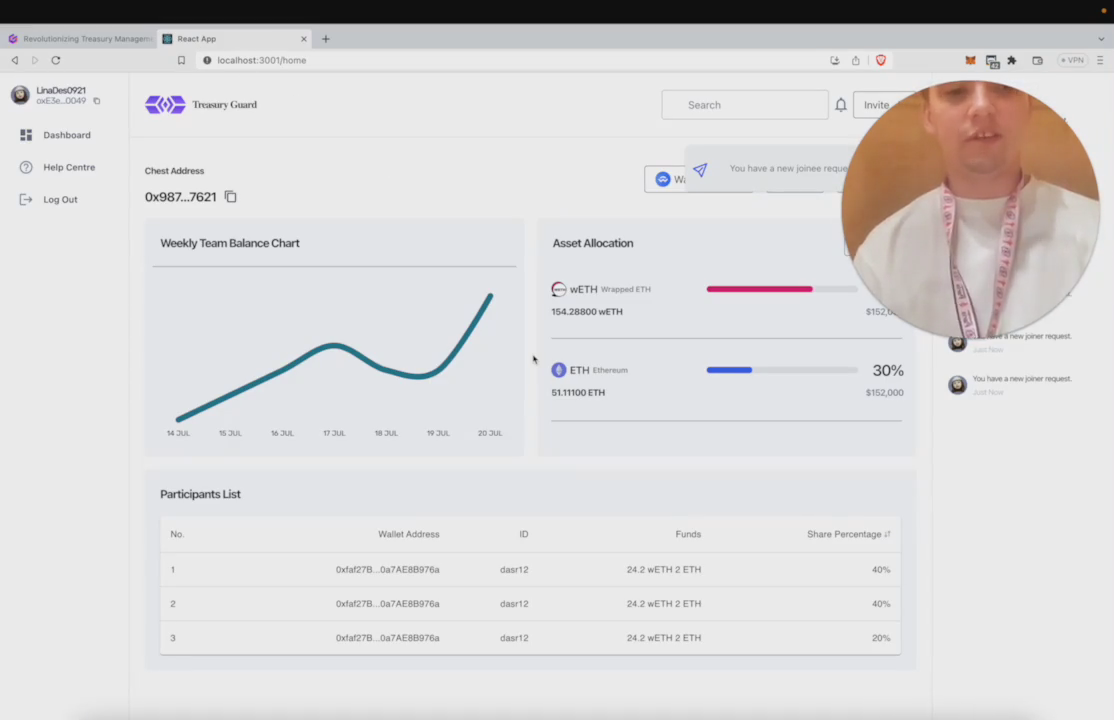
Task: Click the "Share Percentage" column header
Action: [x=844, y=534]
